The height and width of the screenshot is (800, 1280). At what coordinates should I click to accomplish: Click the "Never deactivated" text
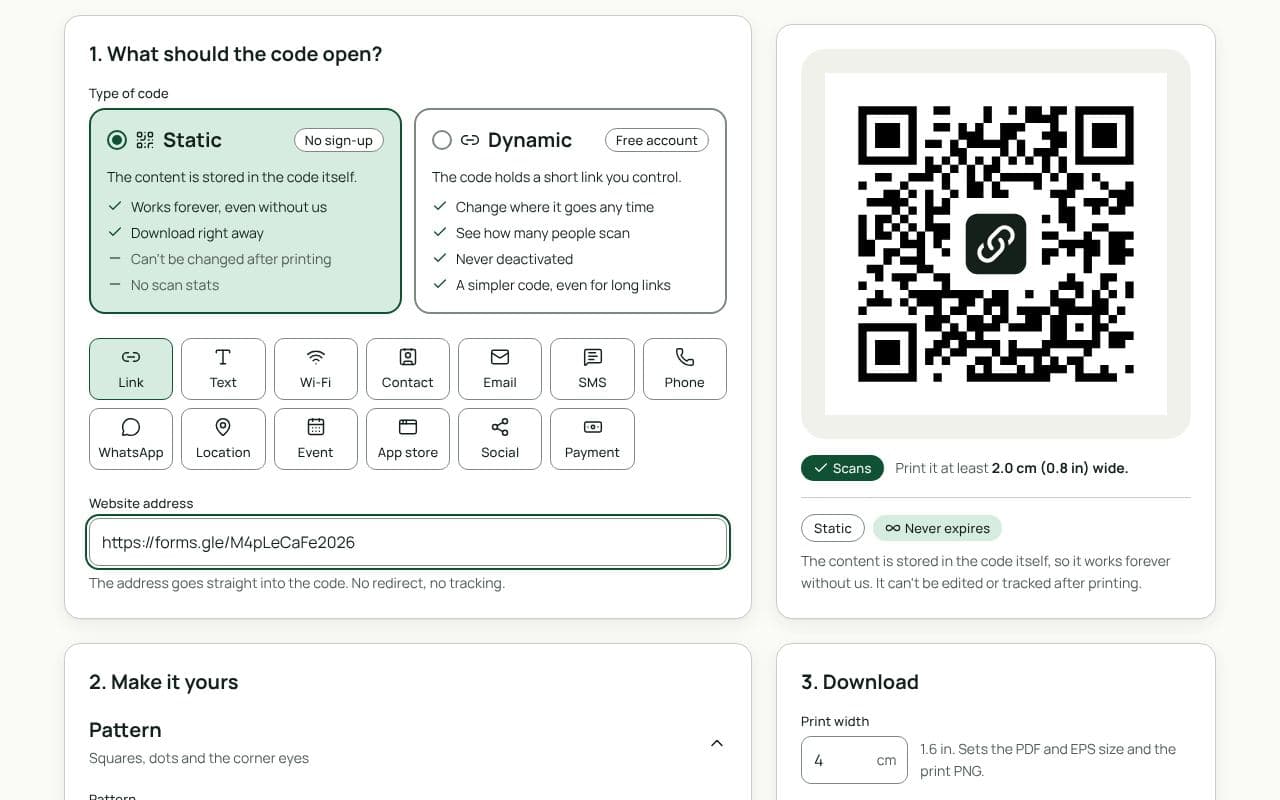pos(514,259)
